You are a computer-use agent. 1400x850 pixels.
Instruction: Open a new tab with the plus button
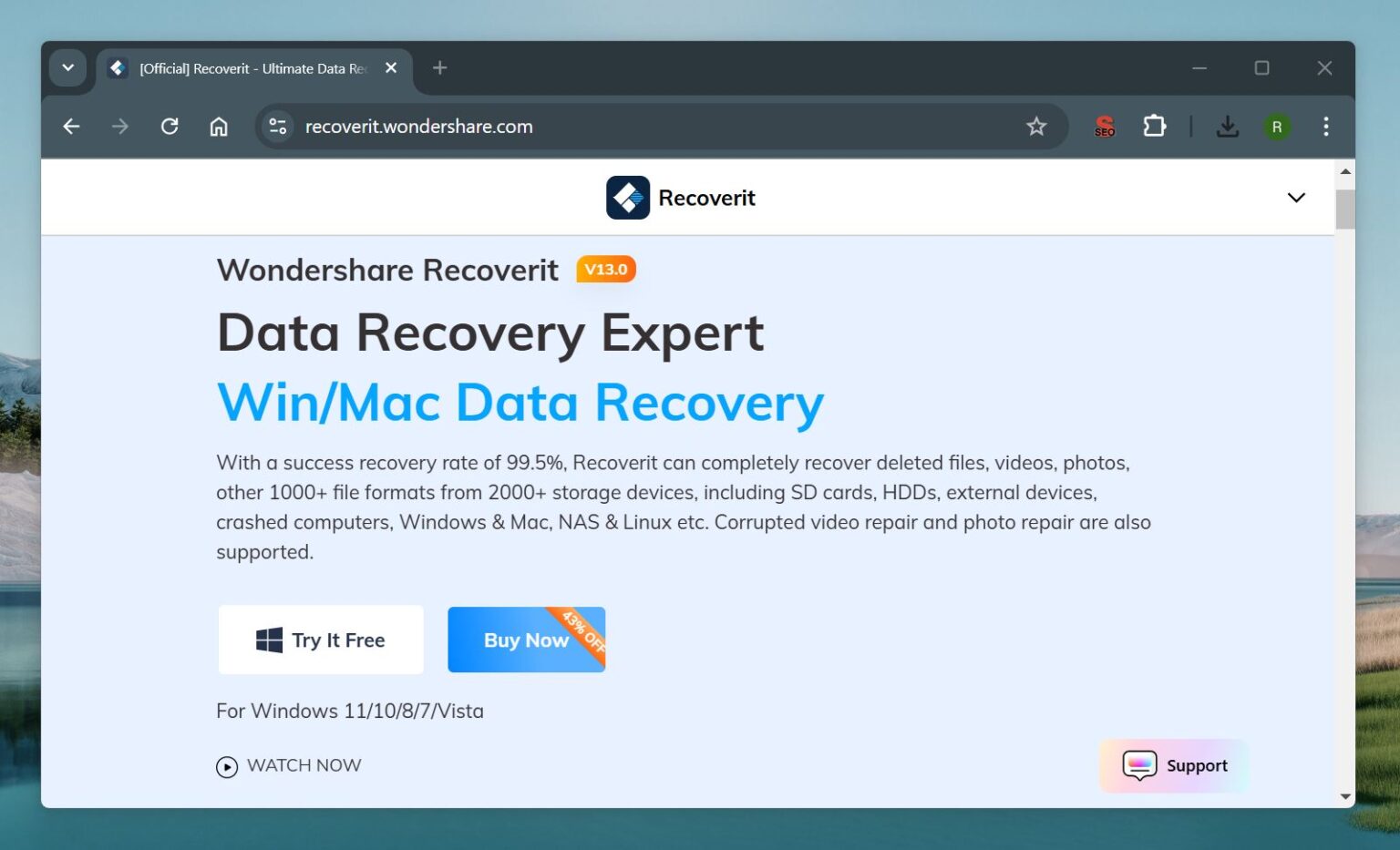(x=439, y=67)
